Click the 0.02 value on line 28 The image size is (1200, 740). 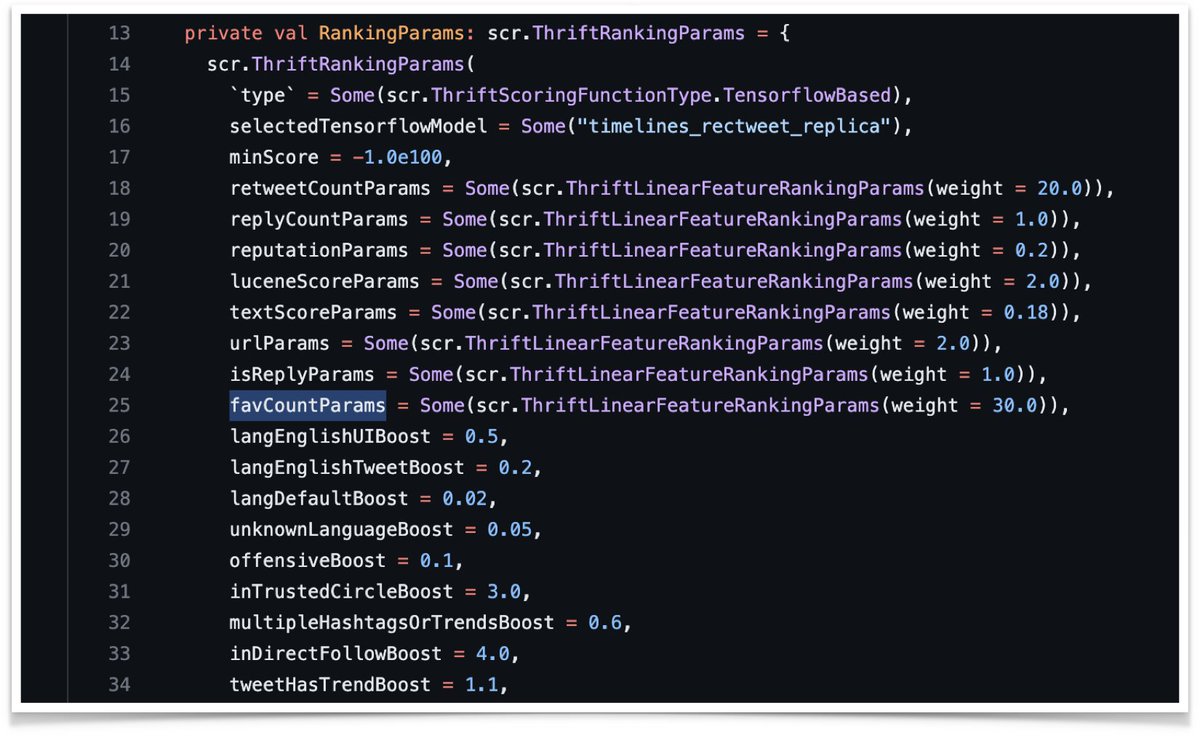tap(463, 498)
